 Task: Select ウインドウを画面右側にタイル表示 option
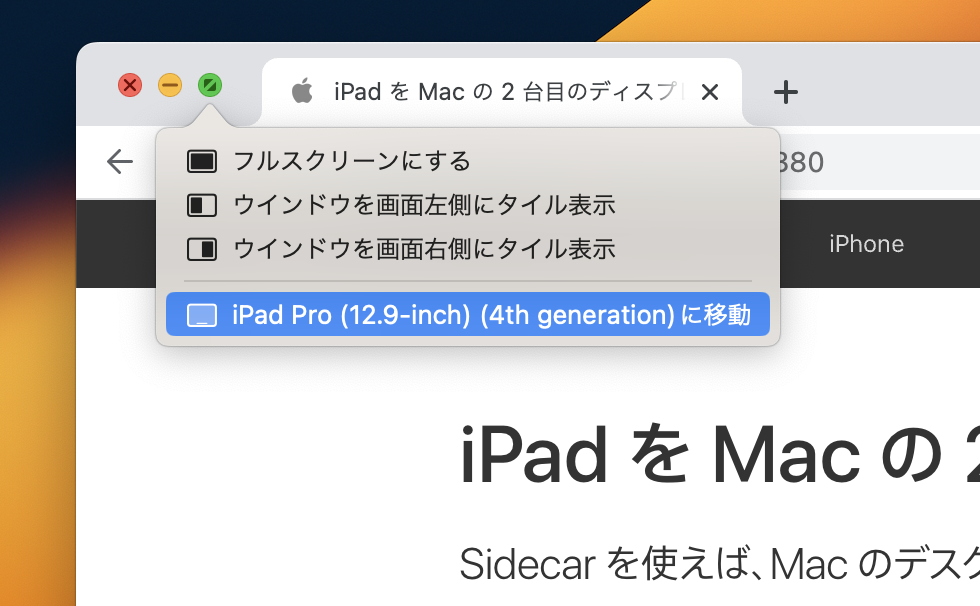point(423,249)
